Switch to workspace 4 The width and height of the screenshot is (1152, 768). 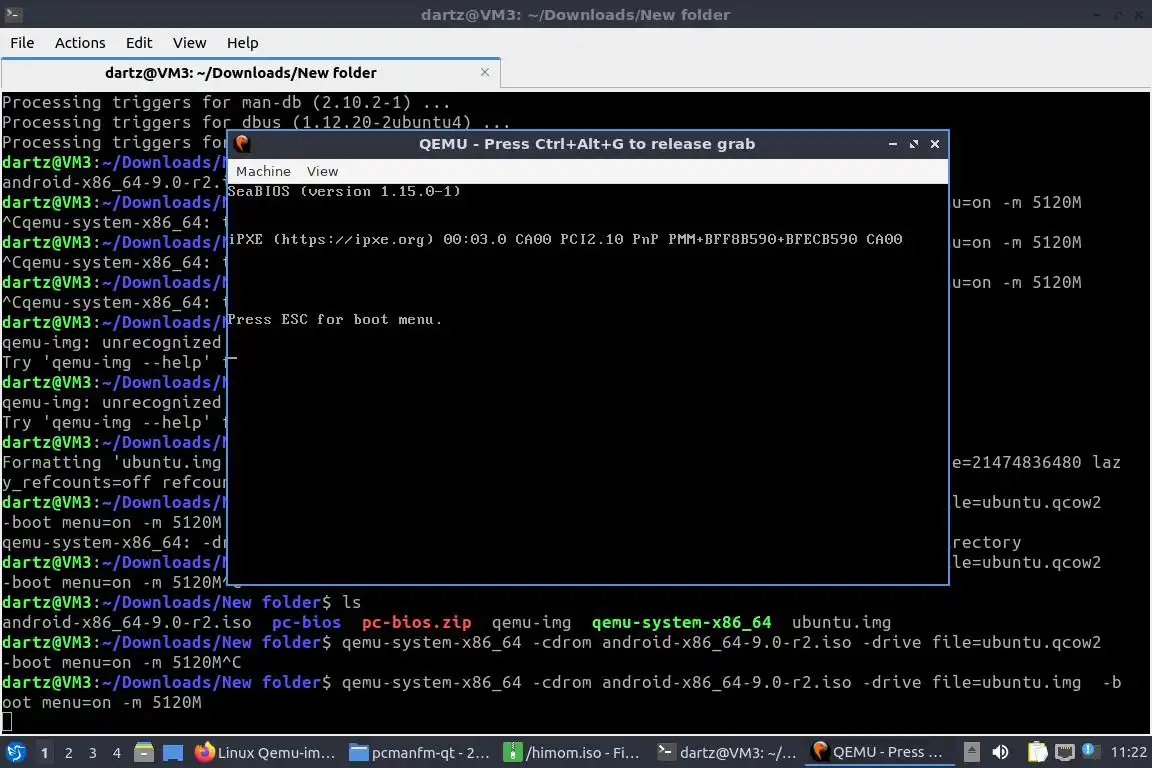(117, 753)
